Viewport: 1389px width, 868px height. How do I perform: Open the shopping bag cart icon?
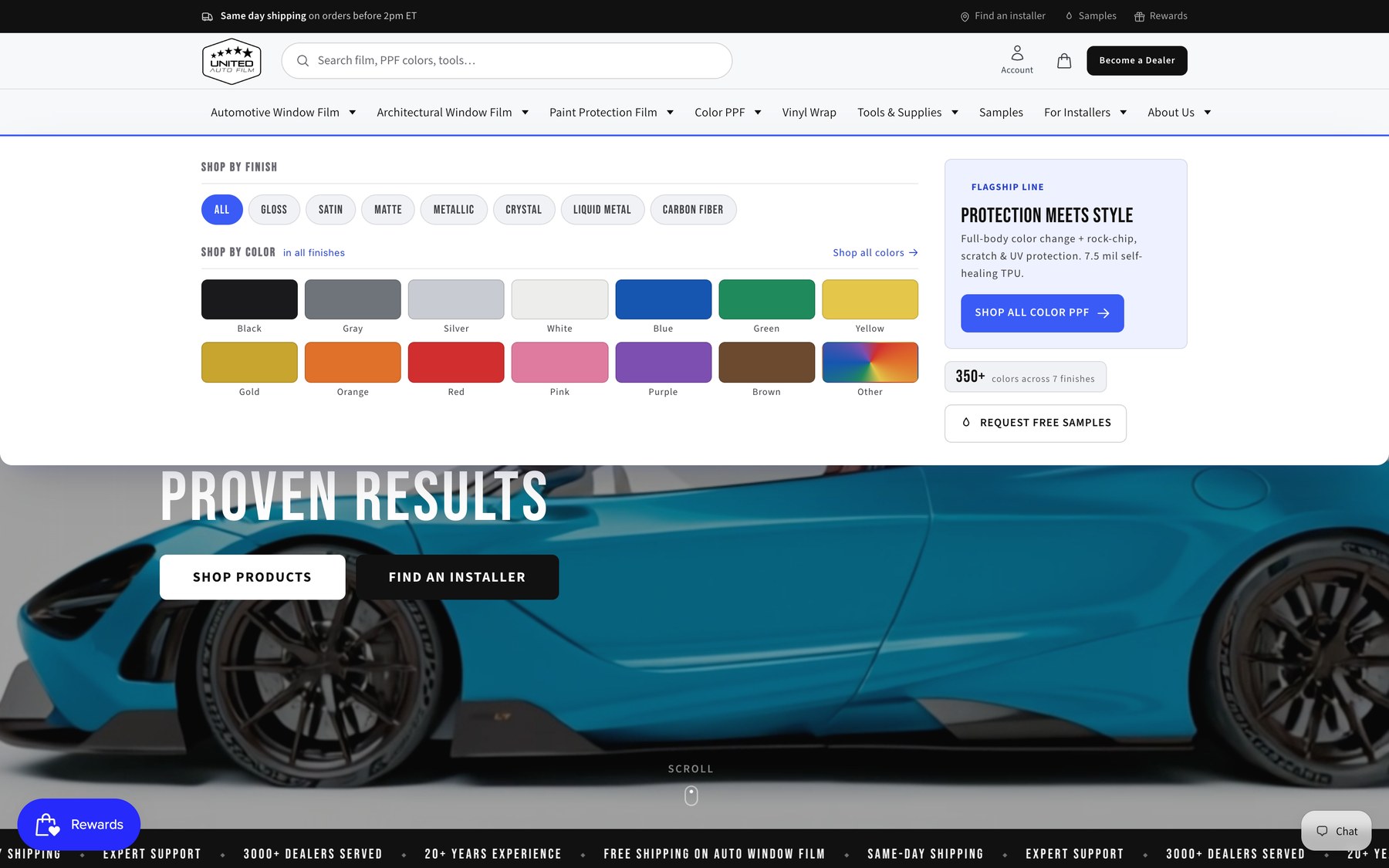[x=1064, y=61]
